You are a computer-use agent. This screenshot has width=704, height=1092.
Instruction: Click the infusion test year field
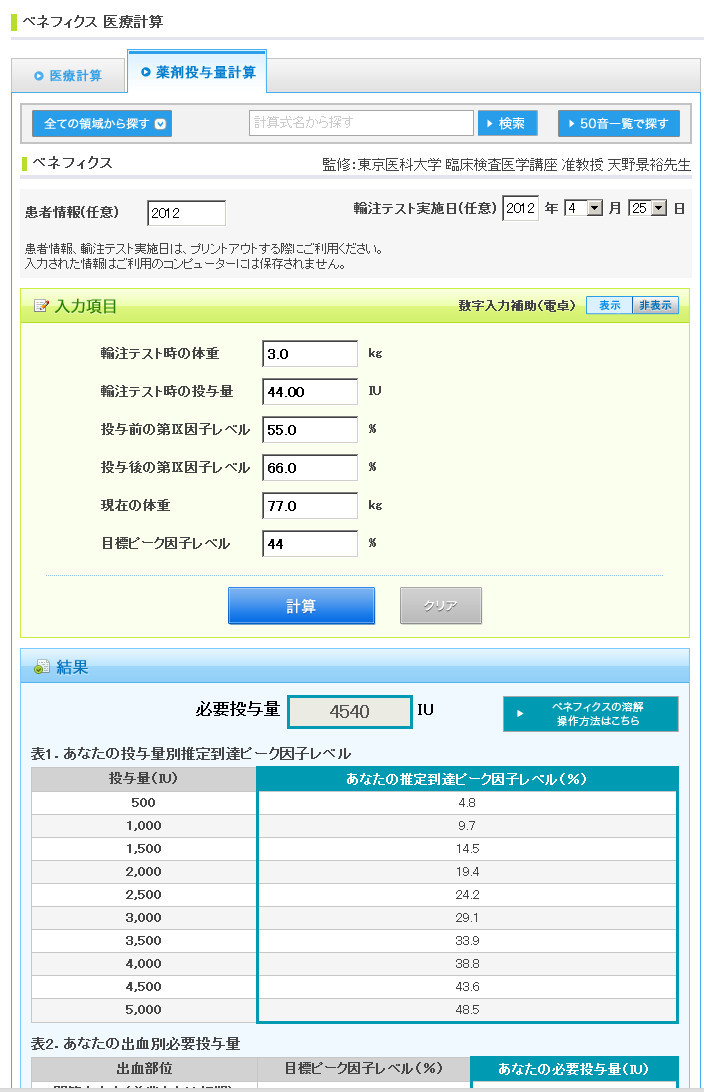point(520,208)
